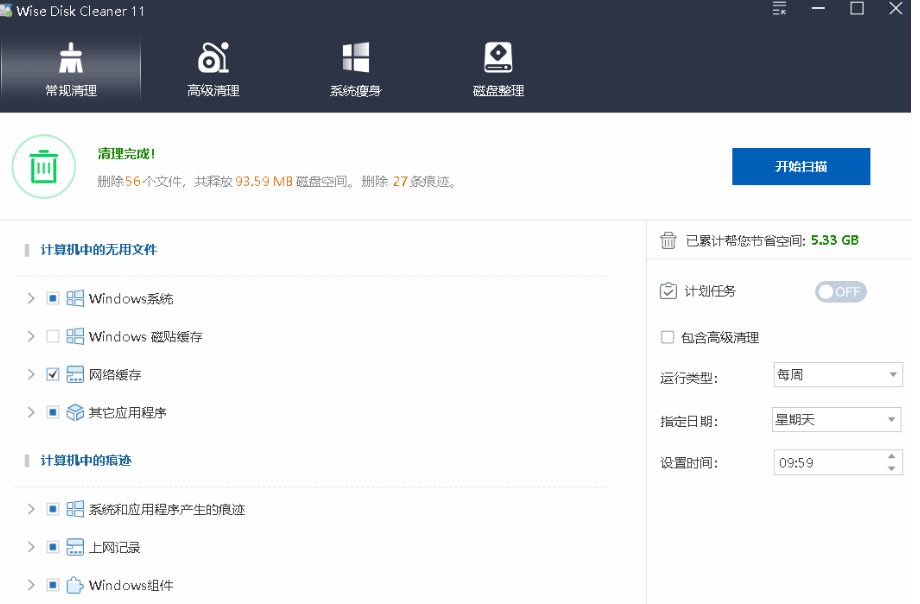The width and height of the screenshot is (920, 604).
Task: Increase the 设置时间 with up arrow
Action: click(x=892, y=456)
